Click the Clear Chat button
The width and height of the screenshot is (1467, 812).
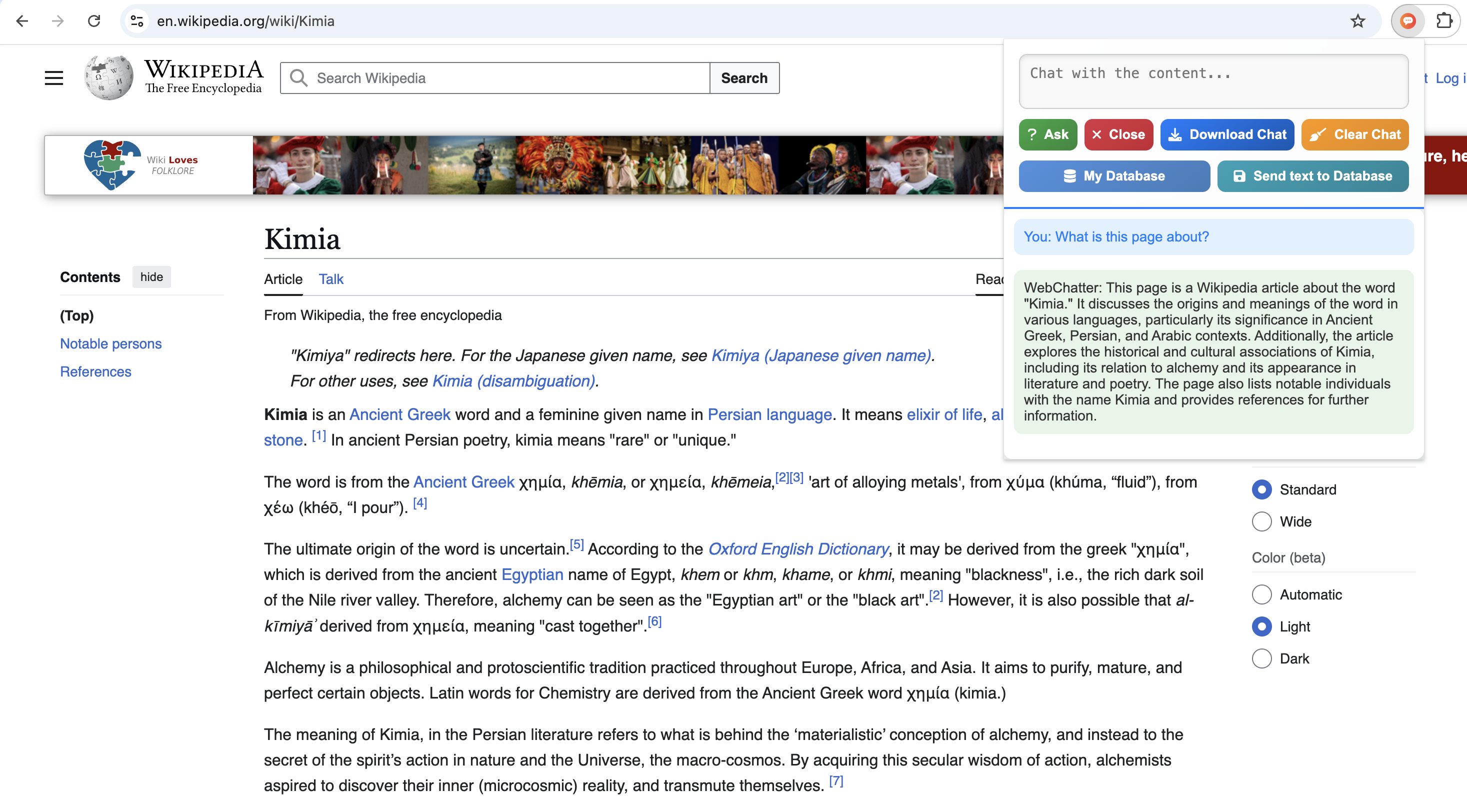coord(1354,134)
